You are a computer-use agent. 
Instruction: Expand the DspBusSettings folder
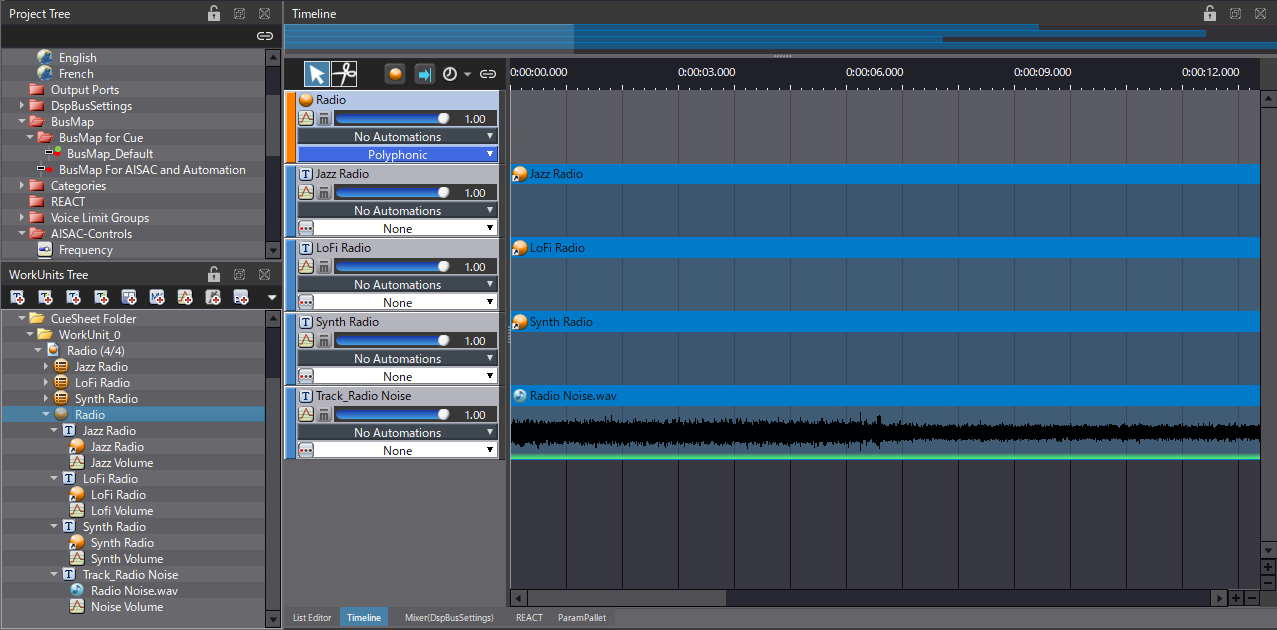tap(22, 106)
